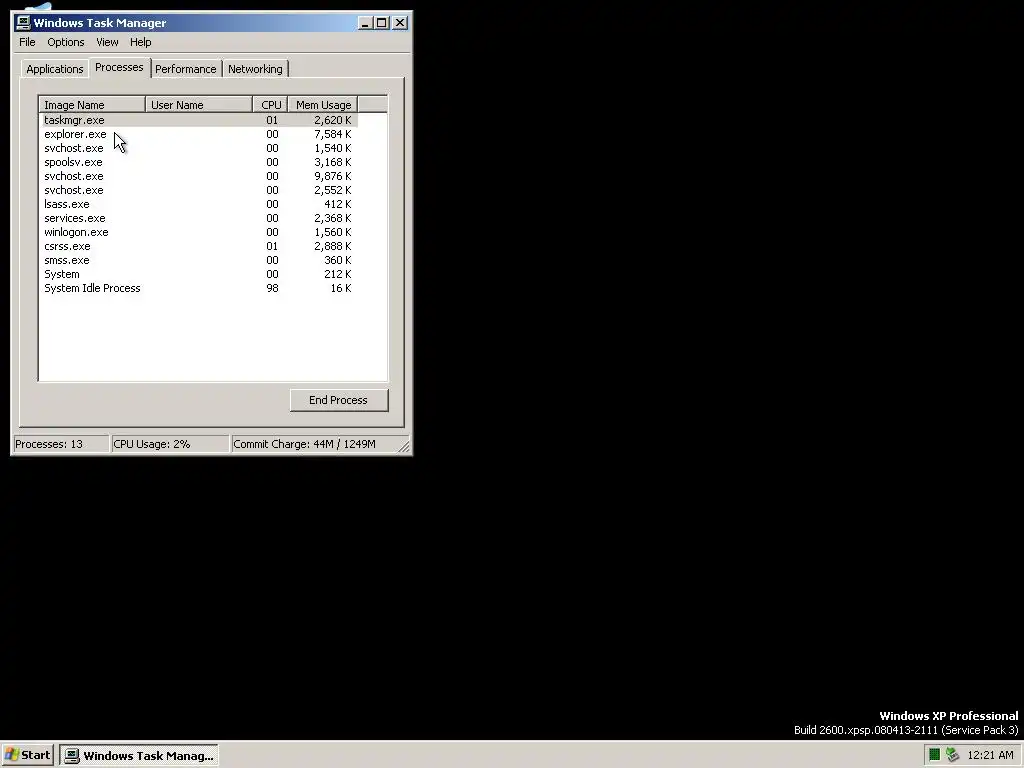The image size is (1024, 768).
Task: Switch to the Networking tab
Action: 255,69
